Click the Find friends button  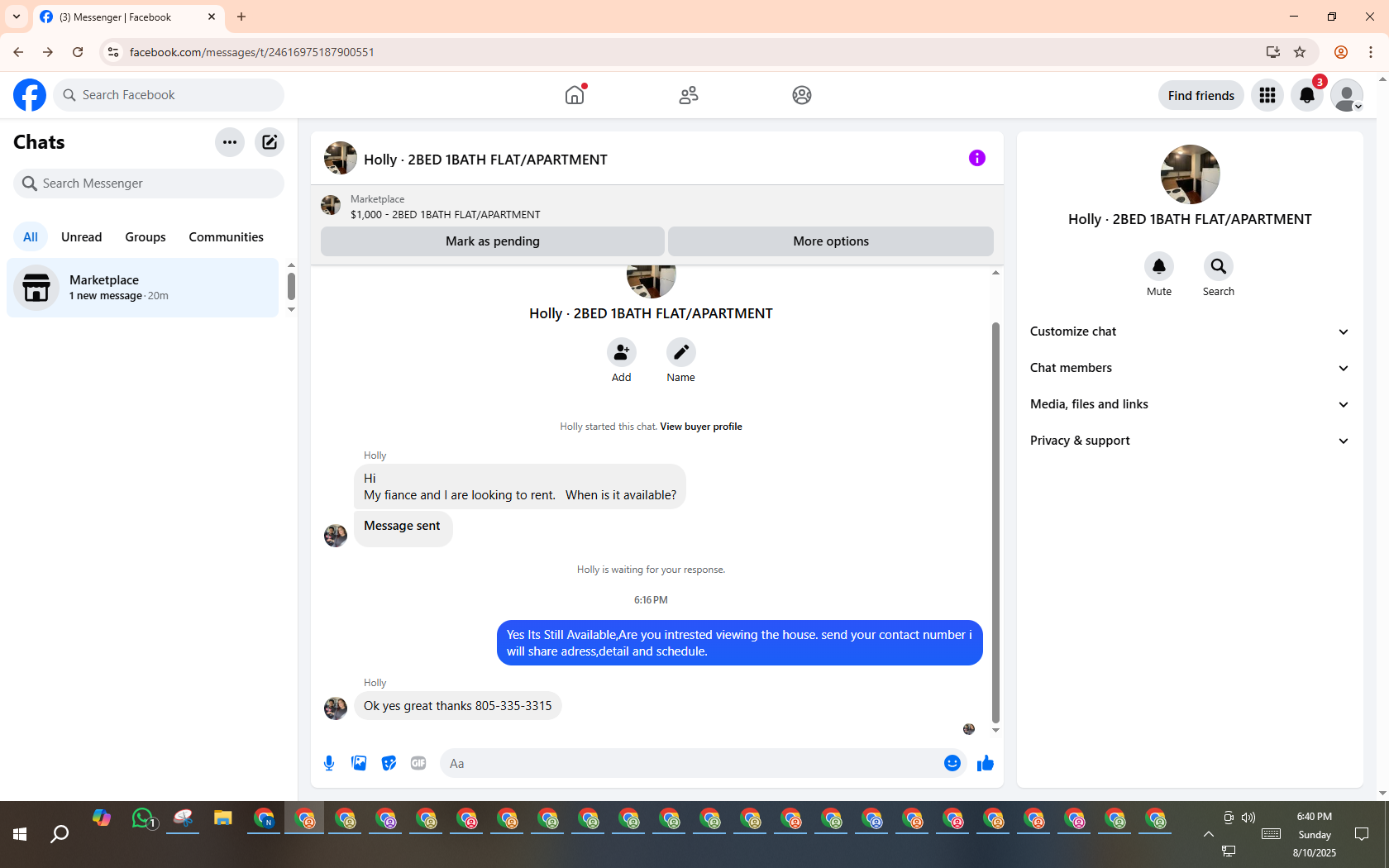point(1201,95)
